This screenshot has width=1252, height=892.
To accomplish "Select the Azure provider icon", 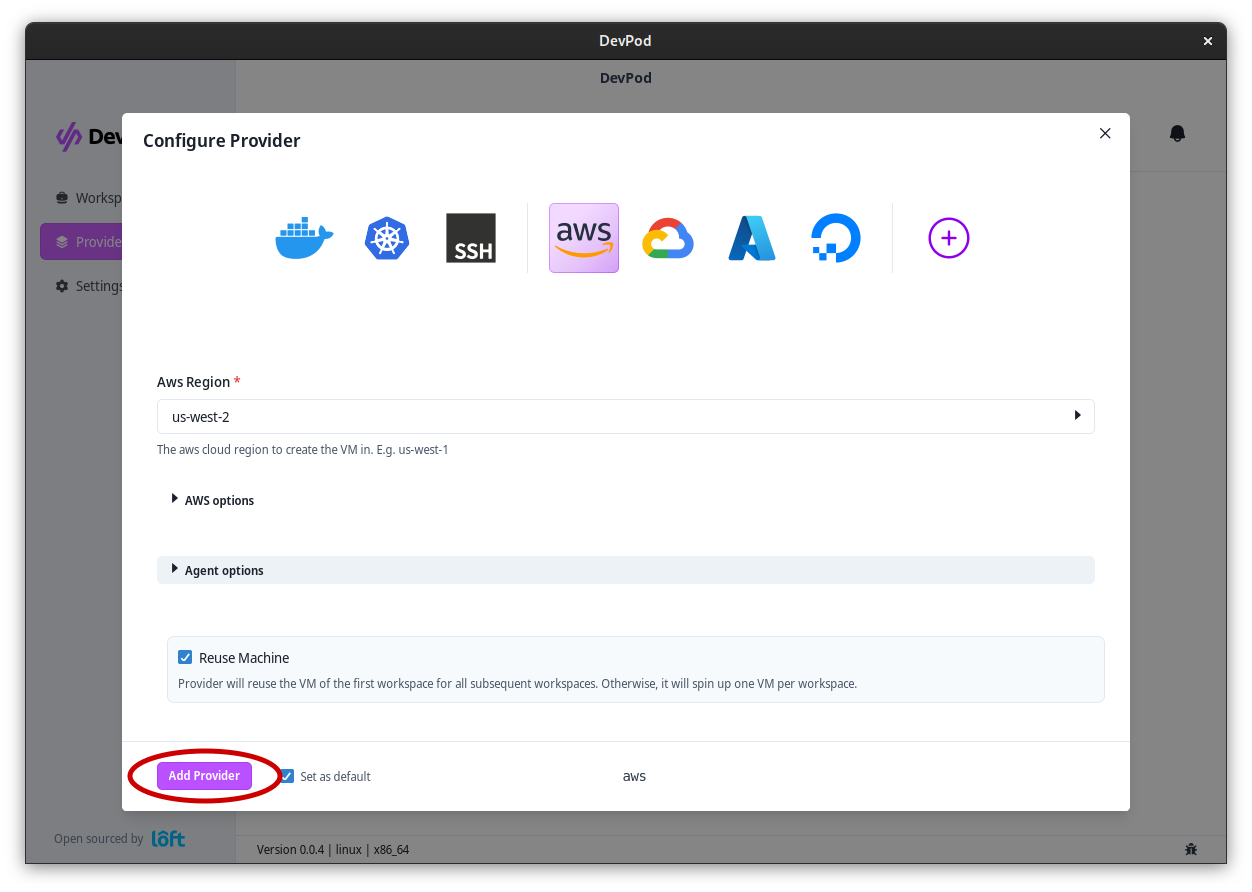I will coord(752,238).
